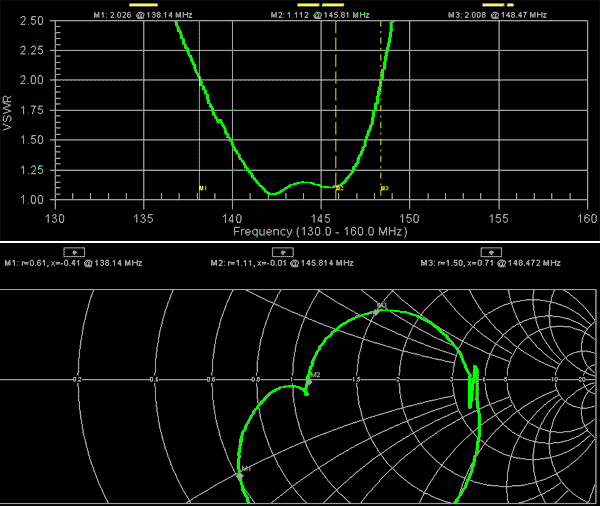
Task: Click the small M1 label on VSWR marker line
Action: [x=203, y=188]
